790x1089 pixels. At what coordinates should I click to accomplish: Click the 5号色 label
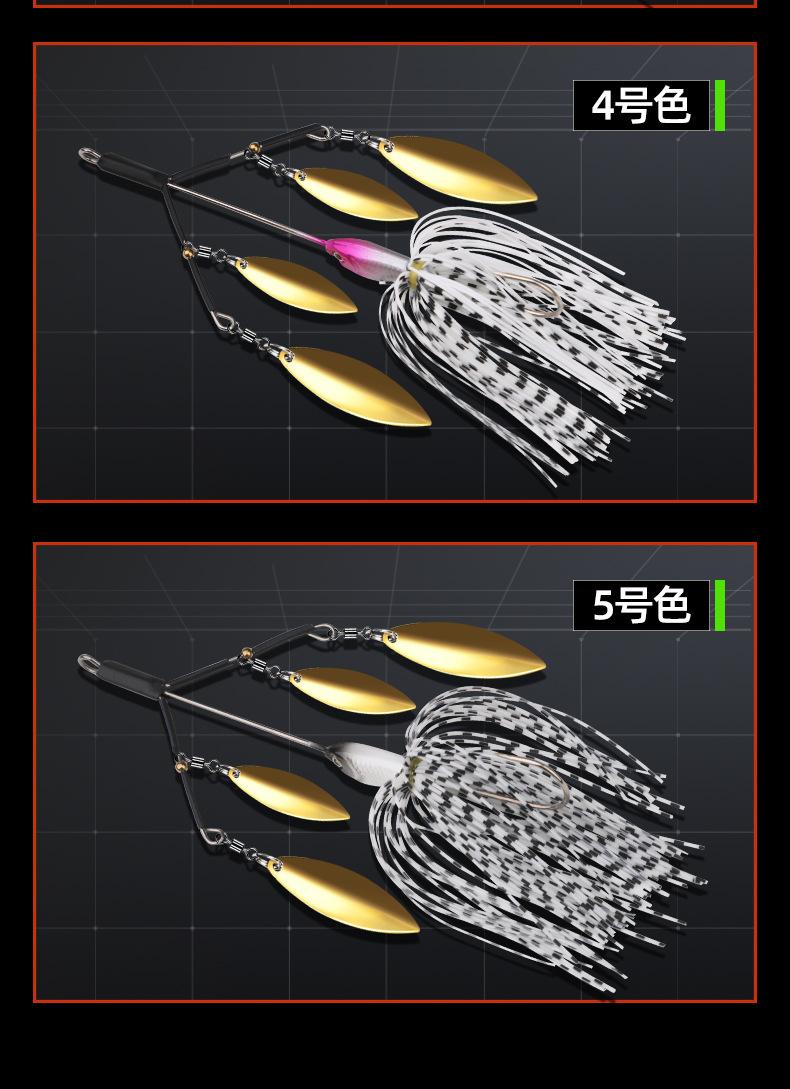click(x=641, y=606)
